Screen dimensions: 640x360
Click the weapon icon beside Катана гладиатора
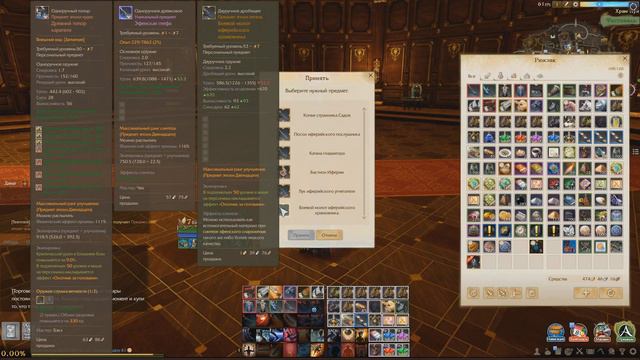[284, 153]
